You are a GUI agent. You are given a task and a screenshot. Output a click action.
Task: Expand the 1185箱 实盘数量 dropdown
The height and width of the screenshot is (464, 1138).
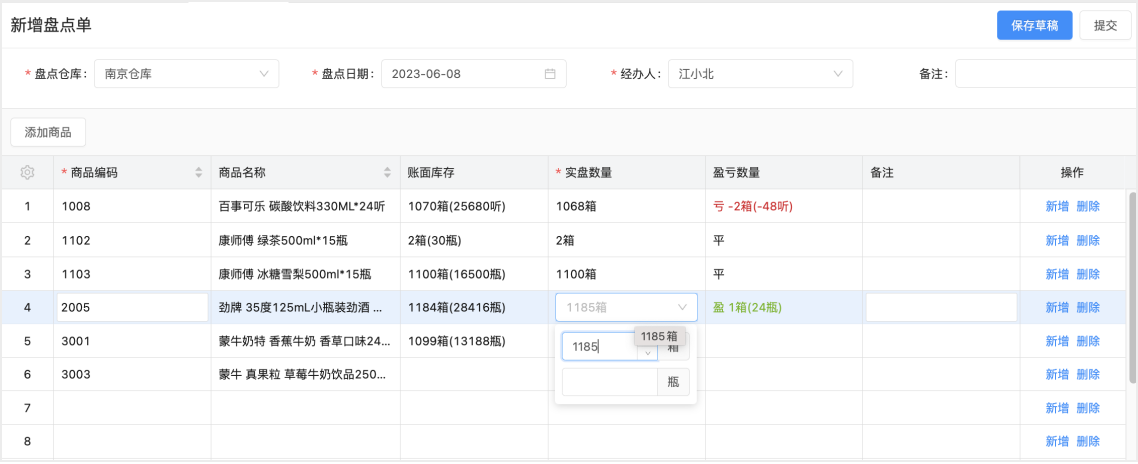683,308
